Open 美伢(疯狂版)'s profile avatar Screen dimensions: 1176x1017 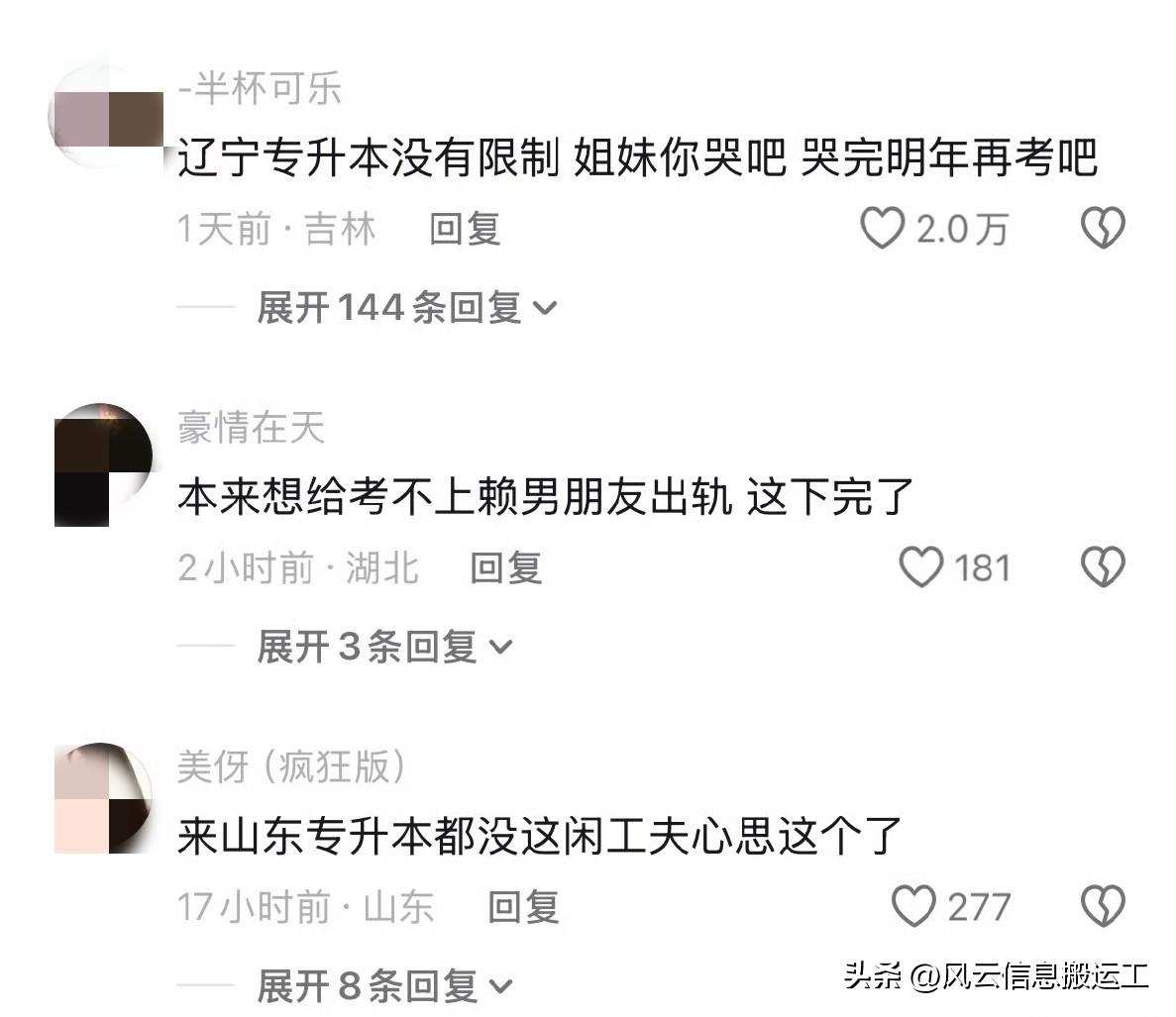[103, 798]
